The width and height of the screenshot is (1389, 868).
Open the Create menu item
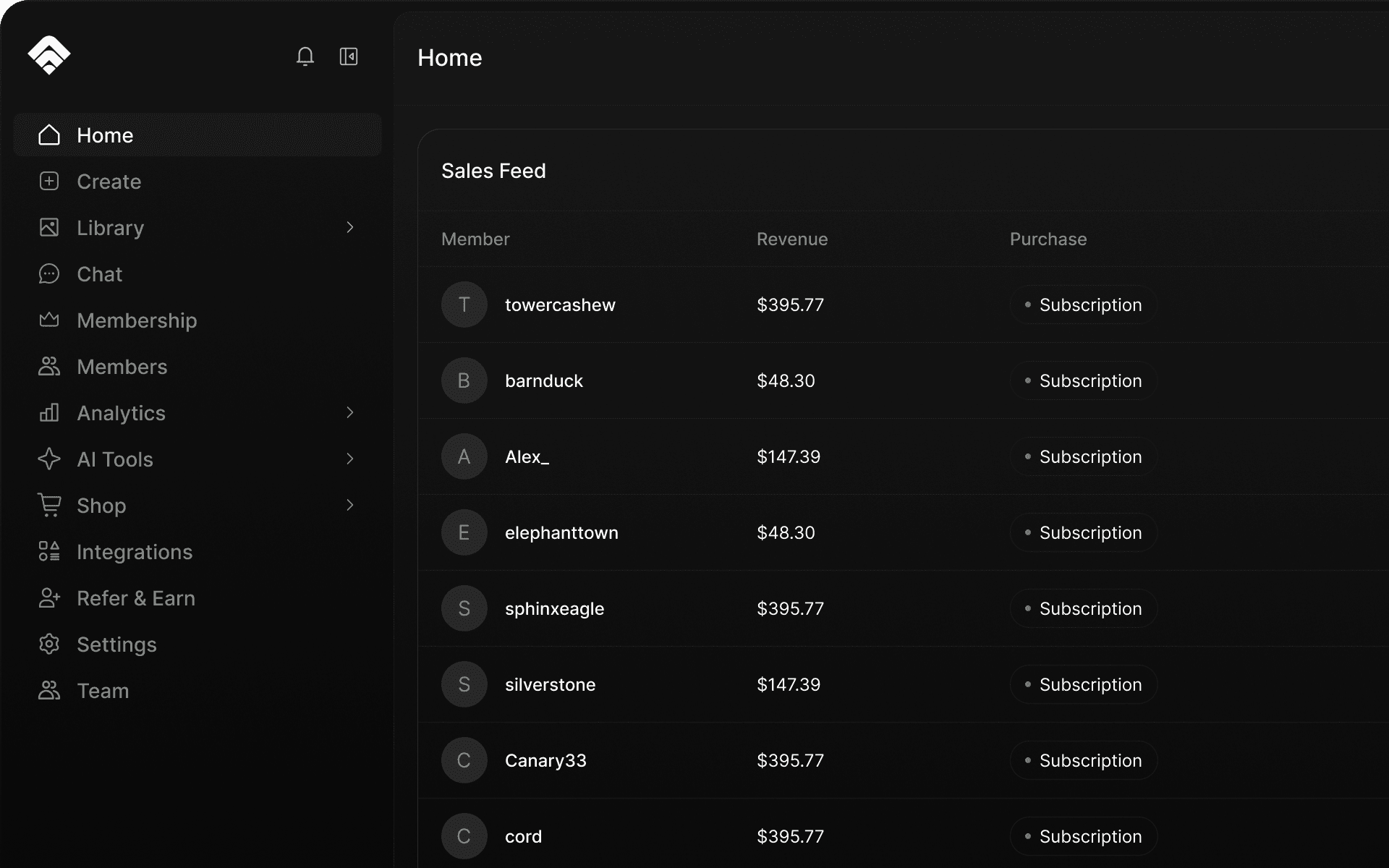(x=197, y=182)
